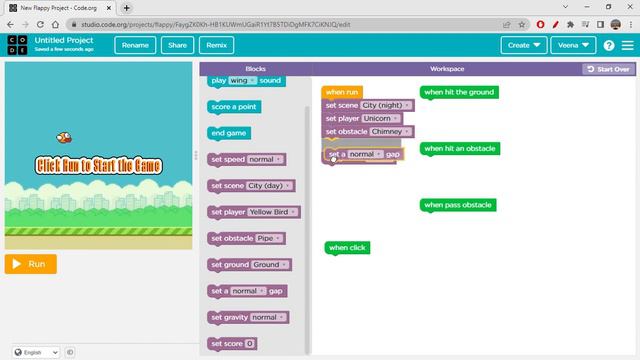Run the game

[31, 264]
